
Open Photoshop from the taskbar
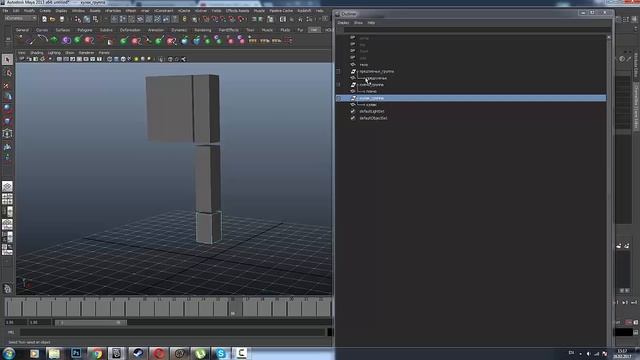[76, 353]
